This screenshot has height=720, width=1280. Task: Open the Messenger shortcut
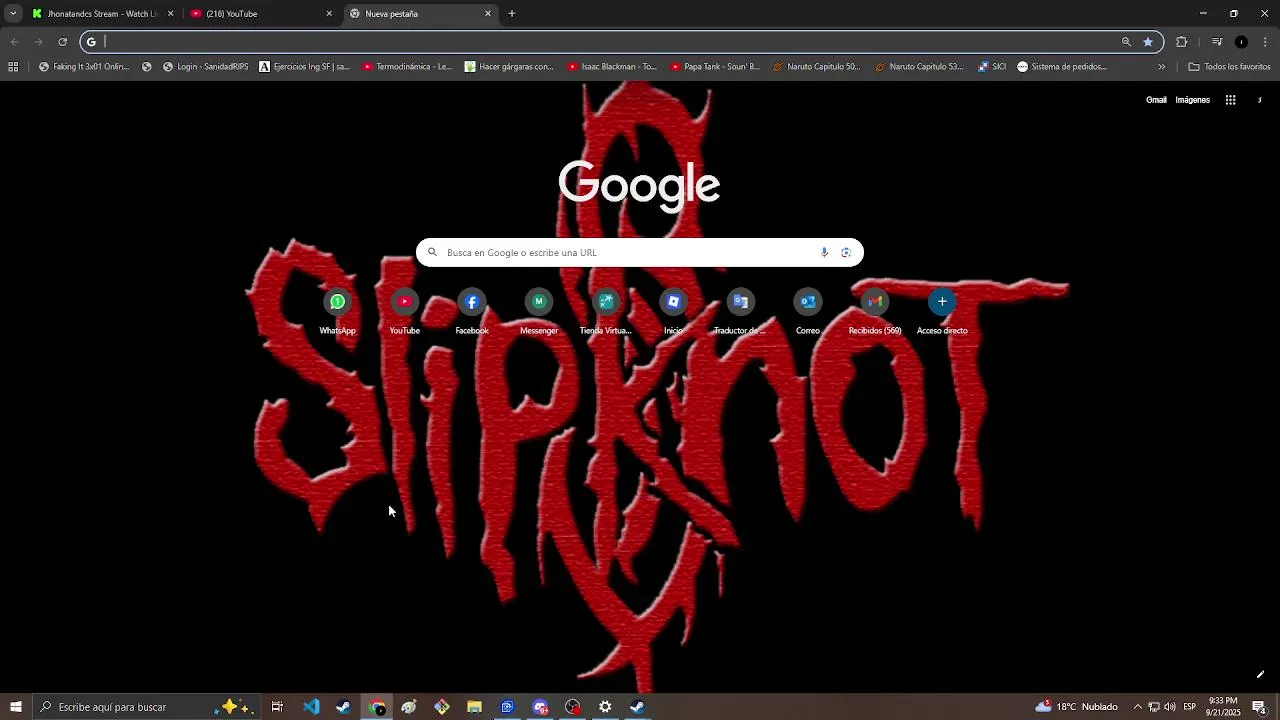point(539,312)
